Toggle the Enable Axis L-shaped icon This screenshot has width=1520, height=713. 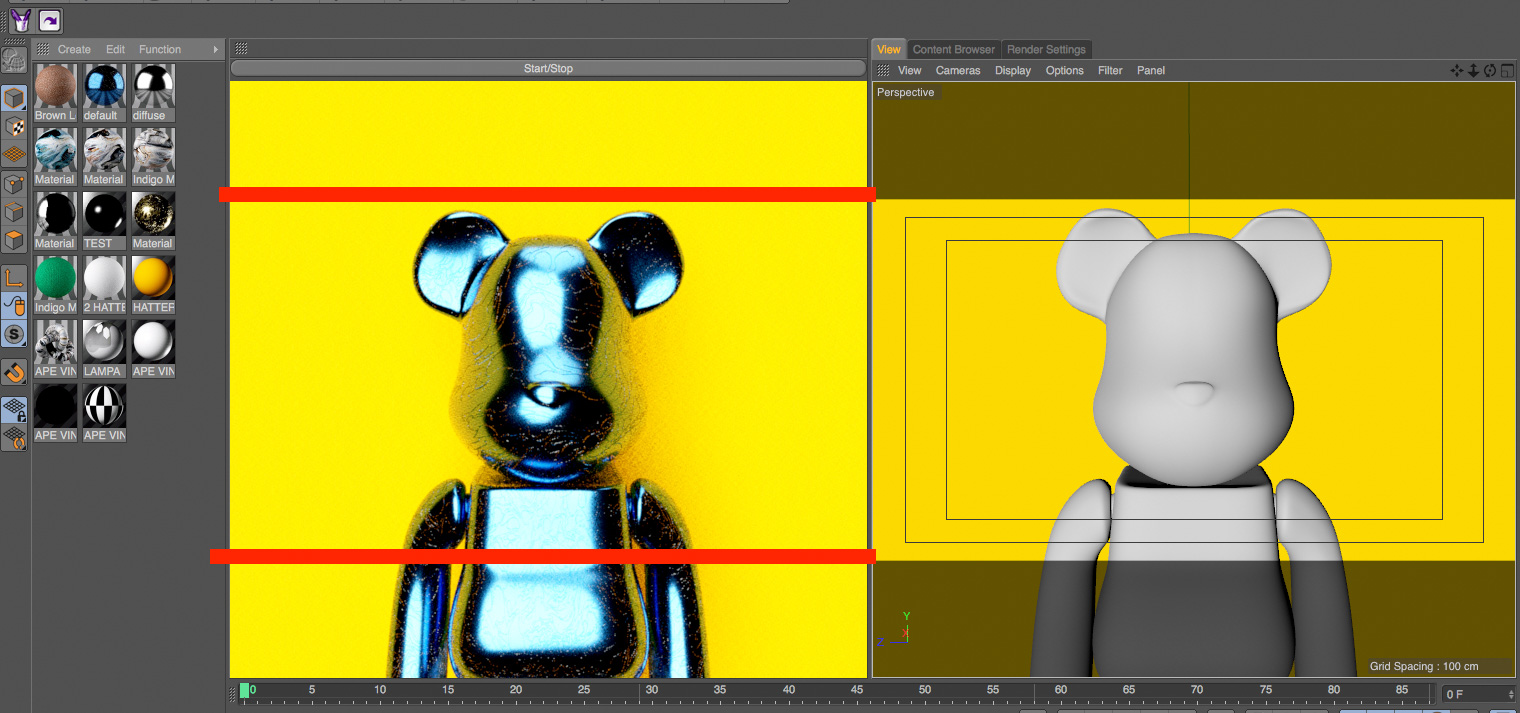pyautogui.click(x=14, y=278)
